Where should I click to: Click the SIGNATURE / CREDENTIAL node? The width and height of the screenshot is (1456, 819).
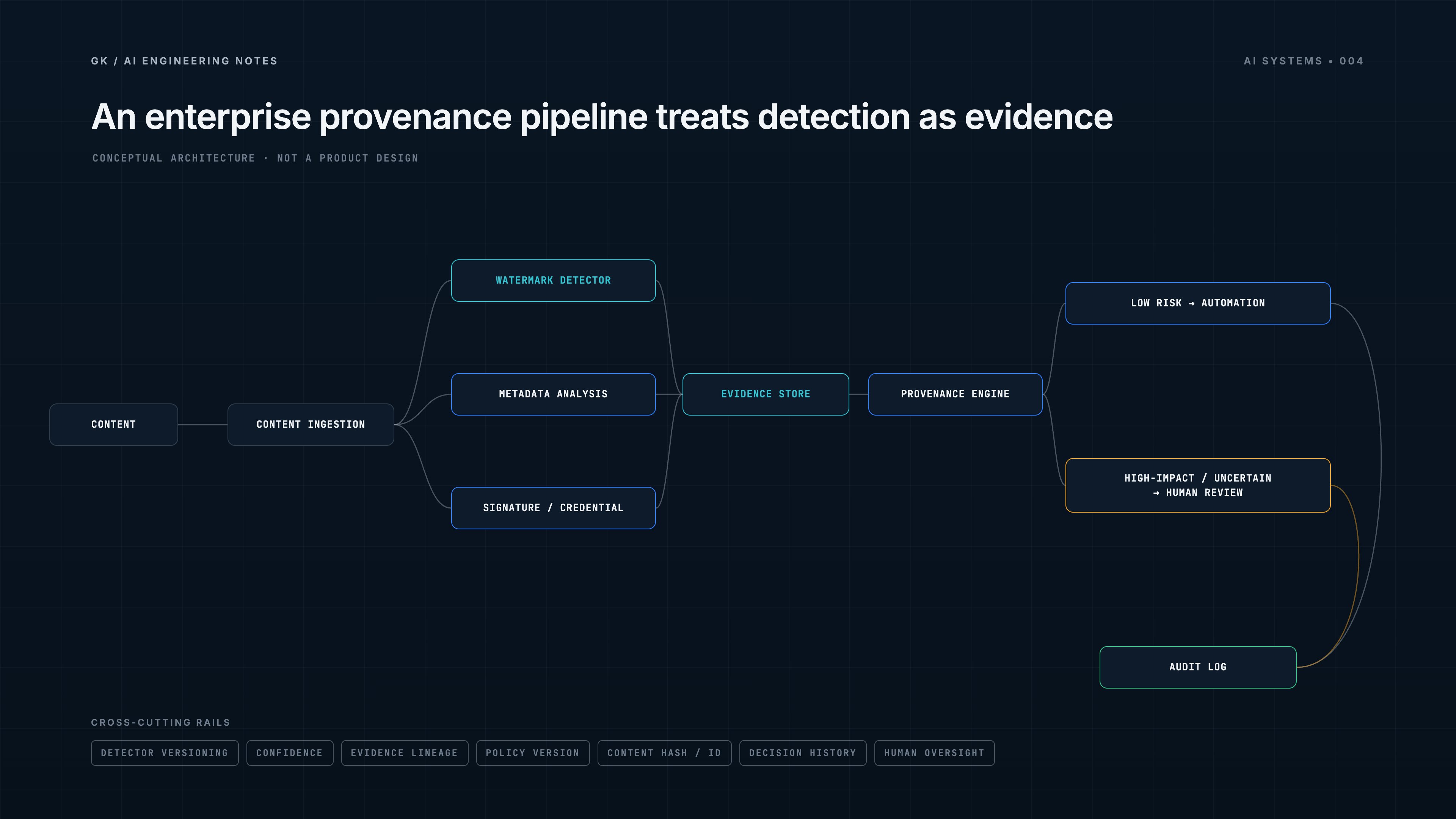[553, 508]
